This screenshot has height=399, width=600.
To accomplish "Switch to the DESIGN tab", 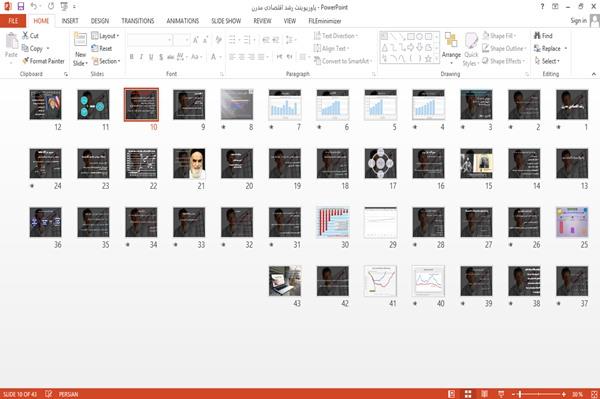I will point(100,21).
